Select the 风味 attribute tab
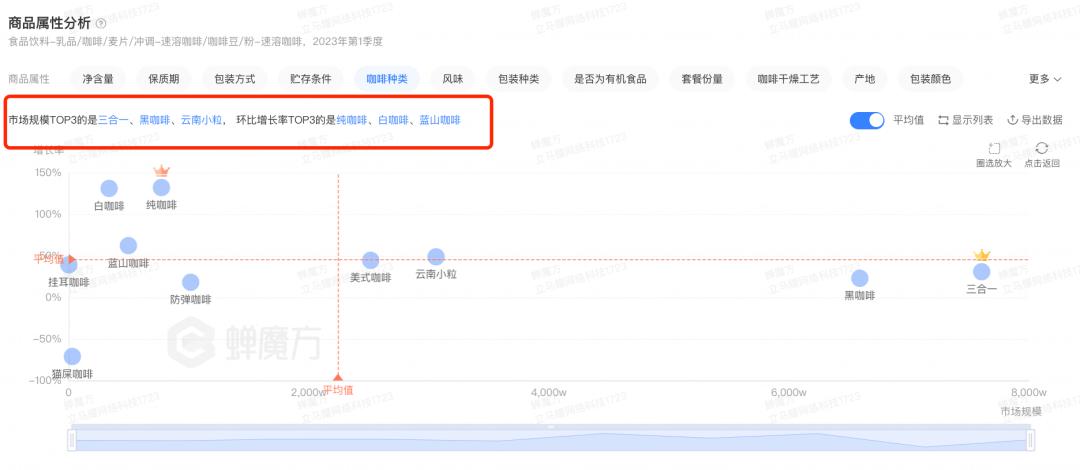 [453, 79]
